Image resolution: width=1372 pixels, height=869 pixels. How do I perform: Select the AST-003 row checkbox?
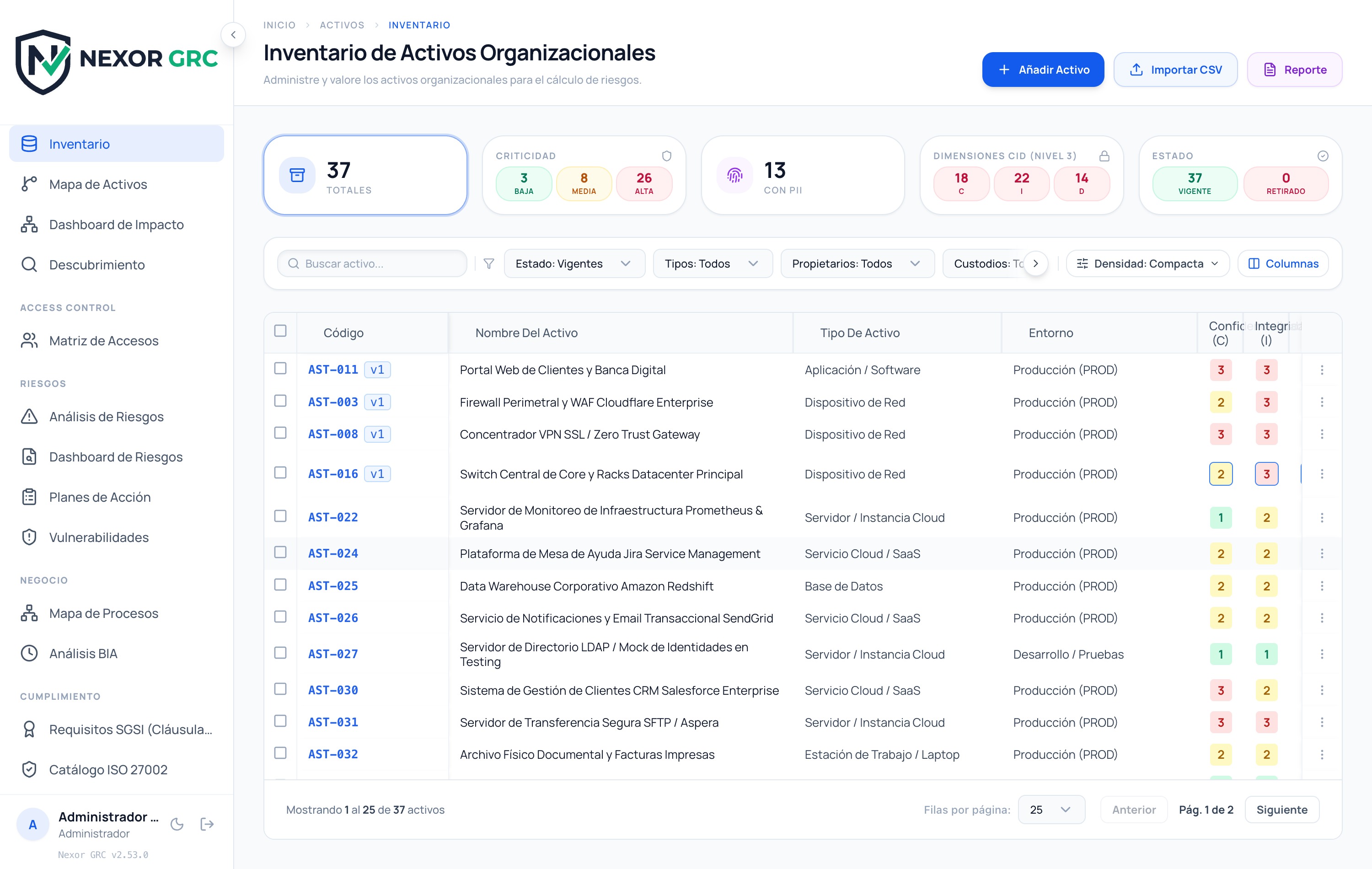(280, 401)
